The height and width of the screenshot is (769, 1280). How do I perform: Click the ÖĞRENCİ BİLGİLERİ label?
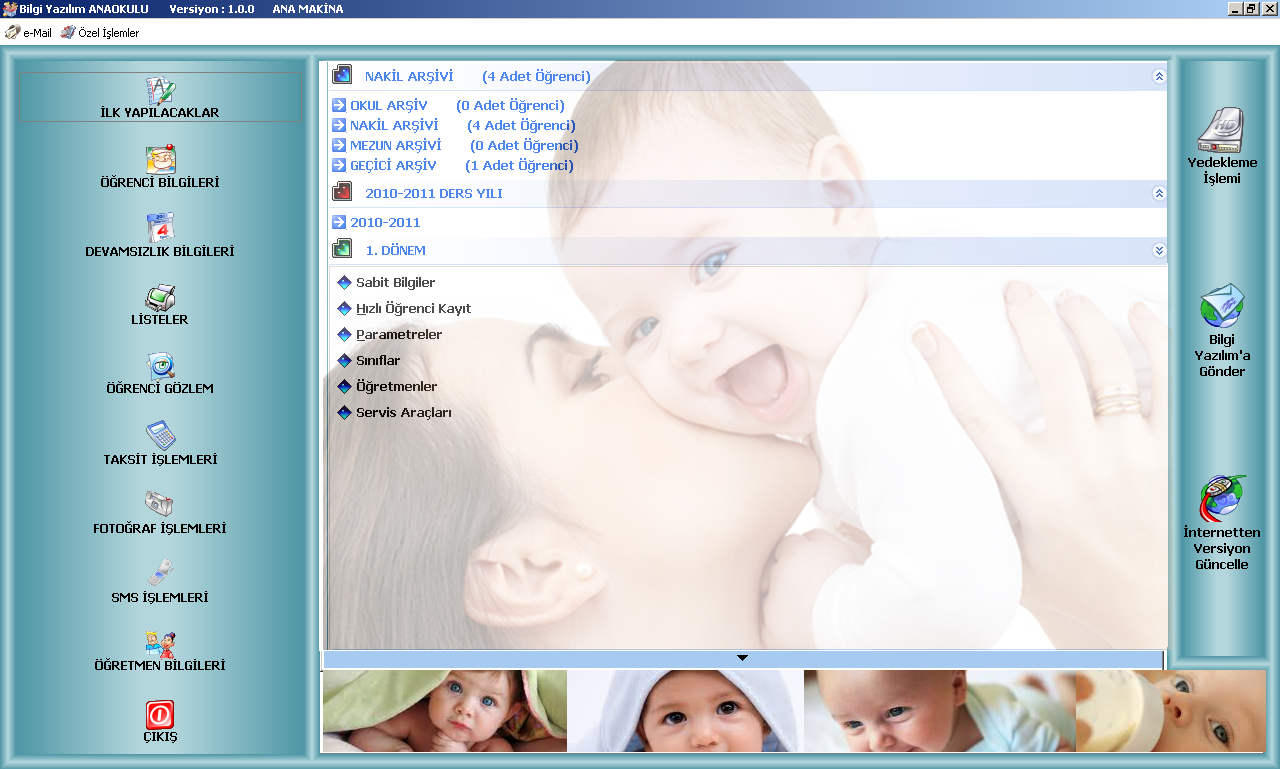[x=160, y=183]
